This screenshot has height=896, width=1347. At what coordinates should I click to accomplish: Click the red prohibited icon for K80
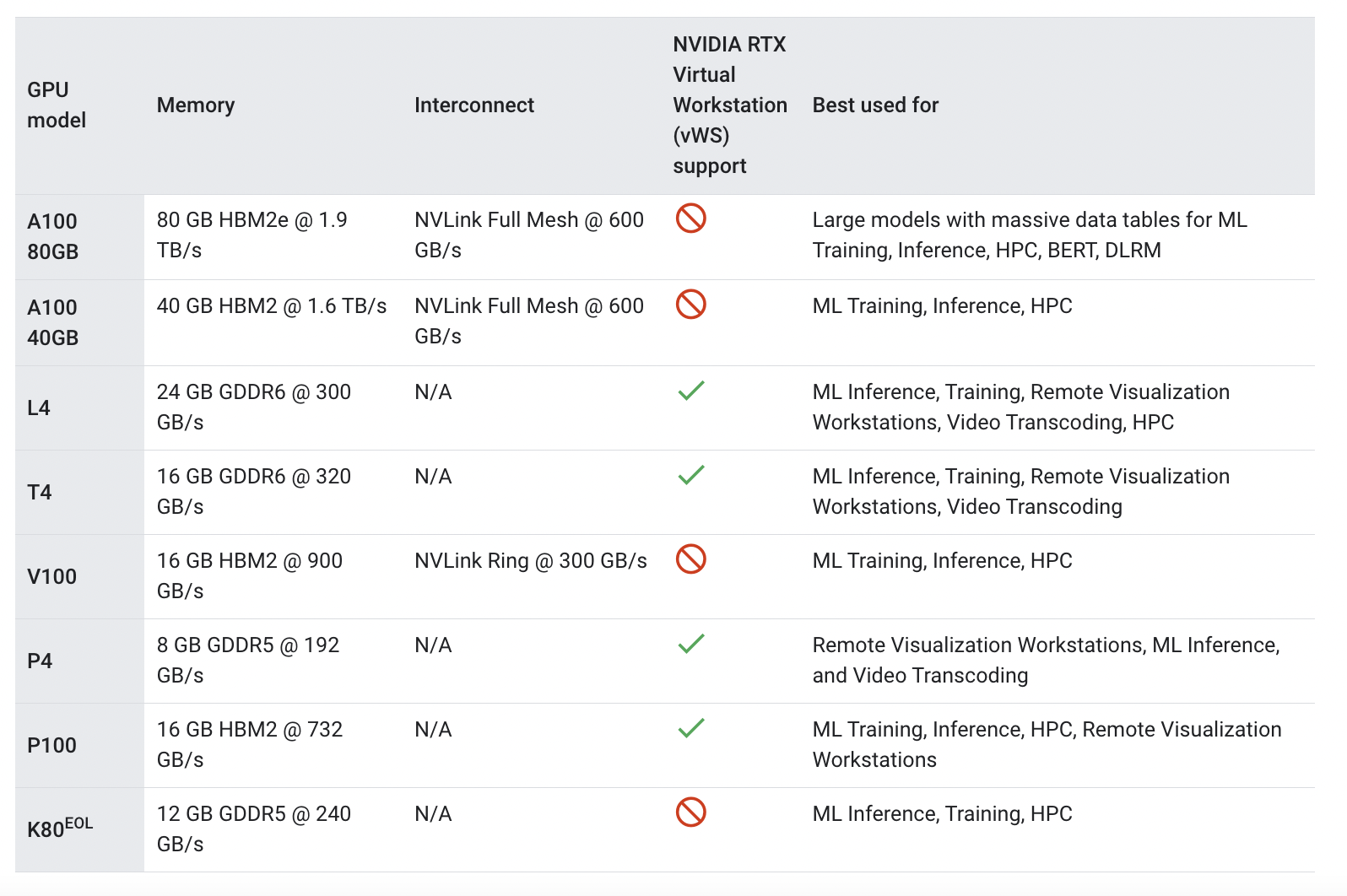point(690,812)
